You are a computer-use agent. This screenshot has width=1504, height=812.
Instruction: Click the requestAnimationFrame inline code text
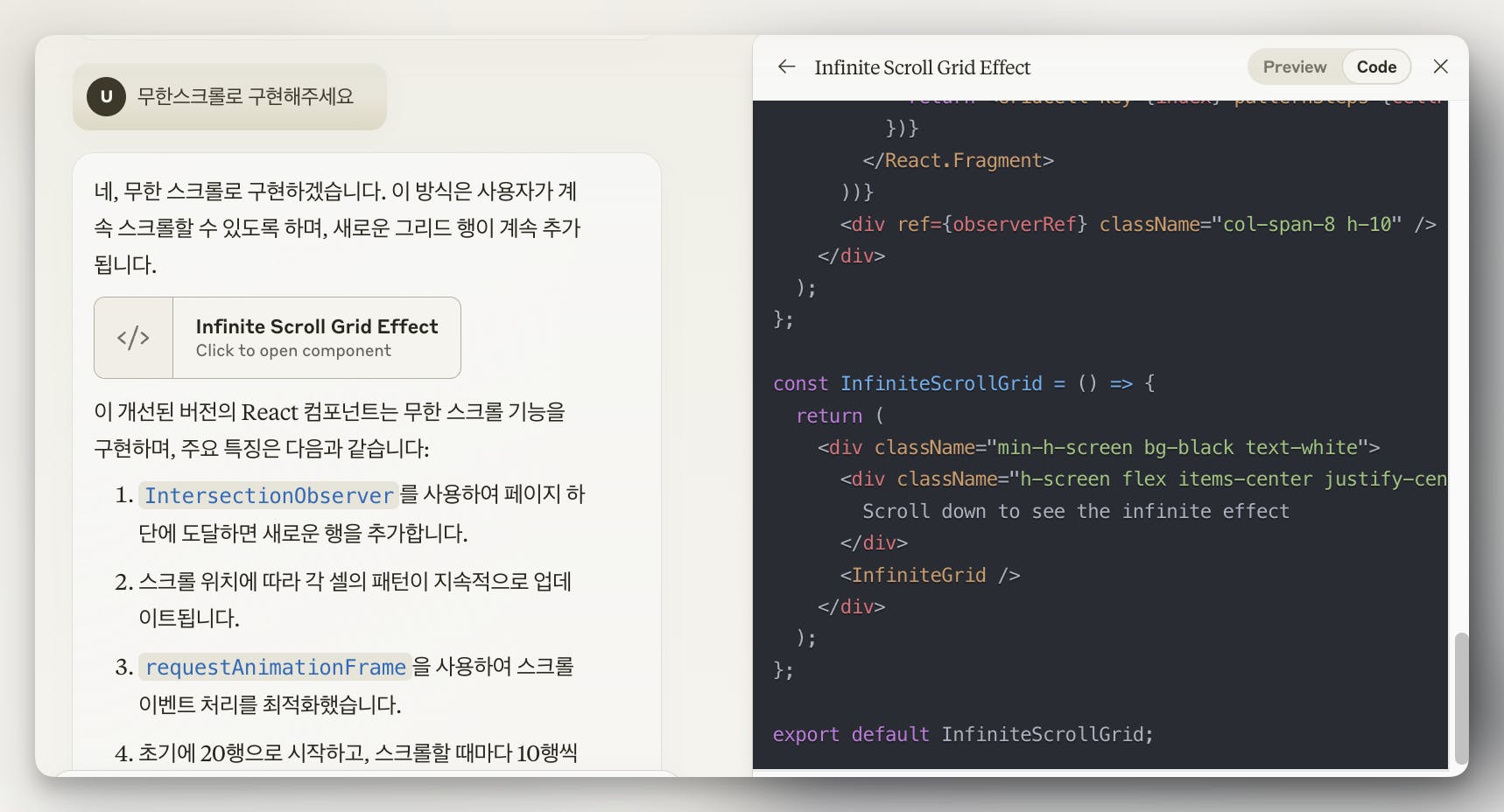click(x=275, y=667)
